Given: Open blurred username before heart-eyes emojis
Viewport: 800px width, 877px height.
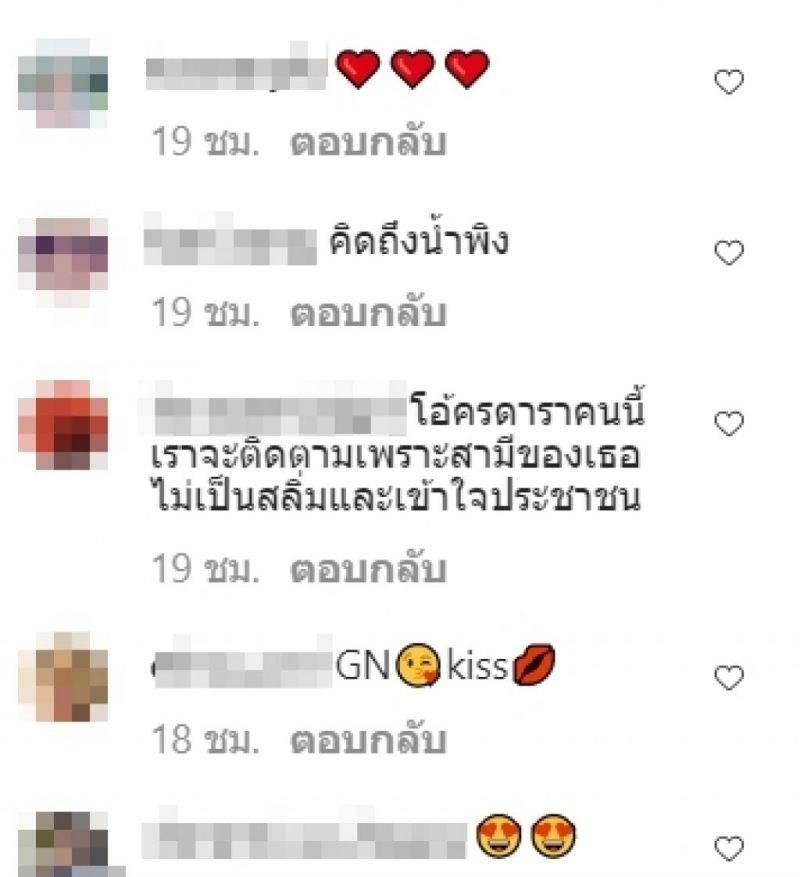Looking at the screenshot, I should point(304,835).
